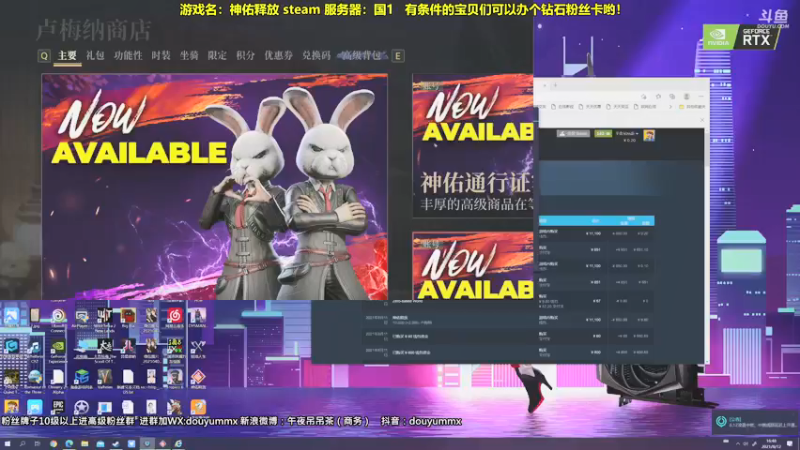The width and height of the screenshot is (800, 450).
Task: Open Google Chrome from the taskbar
Action: pyautogui.click(x=54, y=444)
